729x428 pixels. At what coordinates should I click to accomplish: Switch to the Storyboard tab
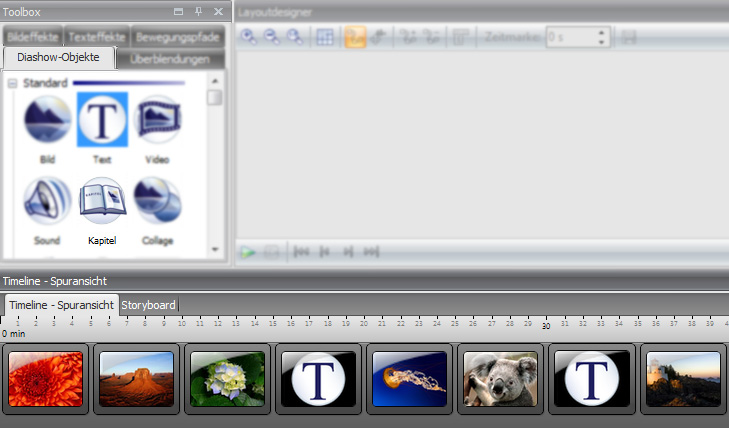click(148, 305)
